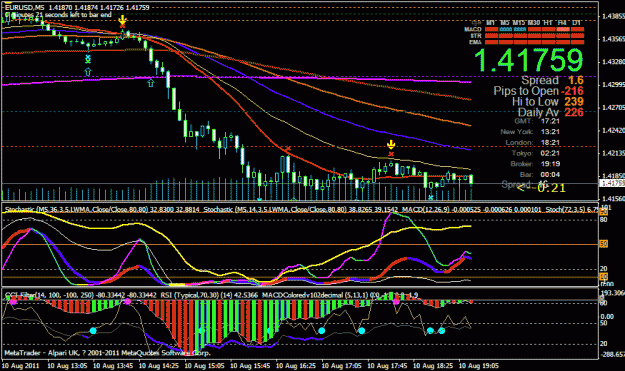Click the New York 13:21 clock line
The width and height of the screenshot is (625, 371).
pos(531,132)
